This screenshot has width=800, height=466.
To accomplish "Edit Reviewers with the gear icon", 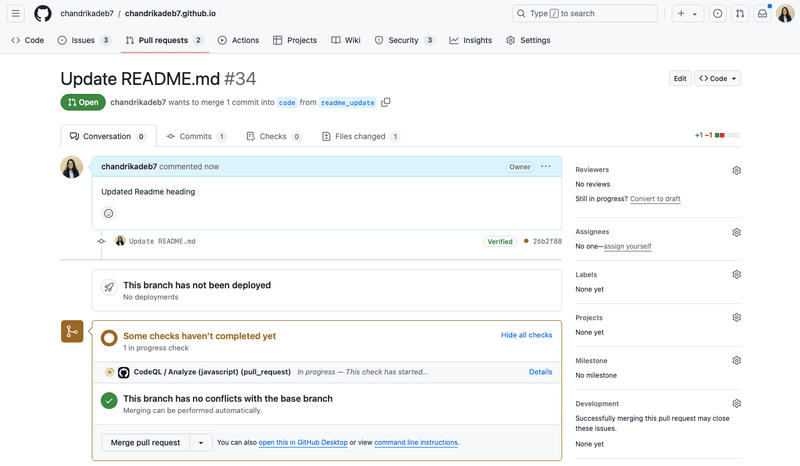I will 736,170.
